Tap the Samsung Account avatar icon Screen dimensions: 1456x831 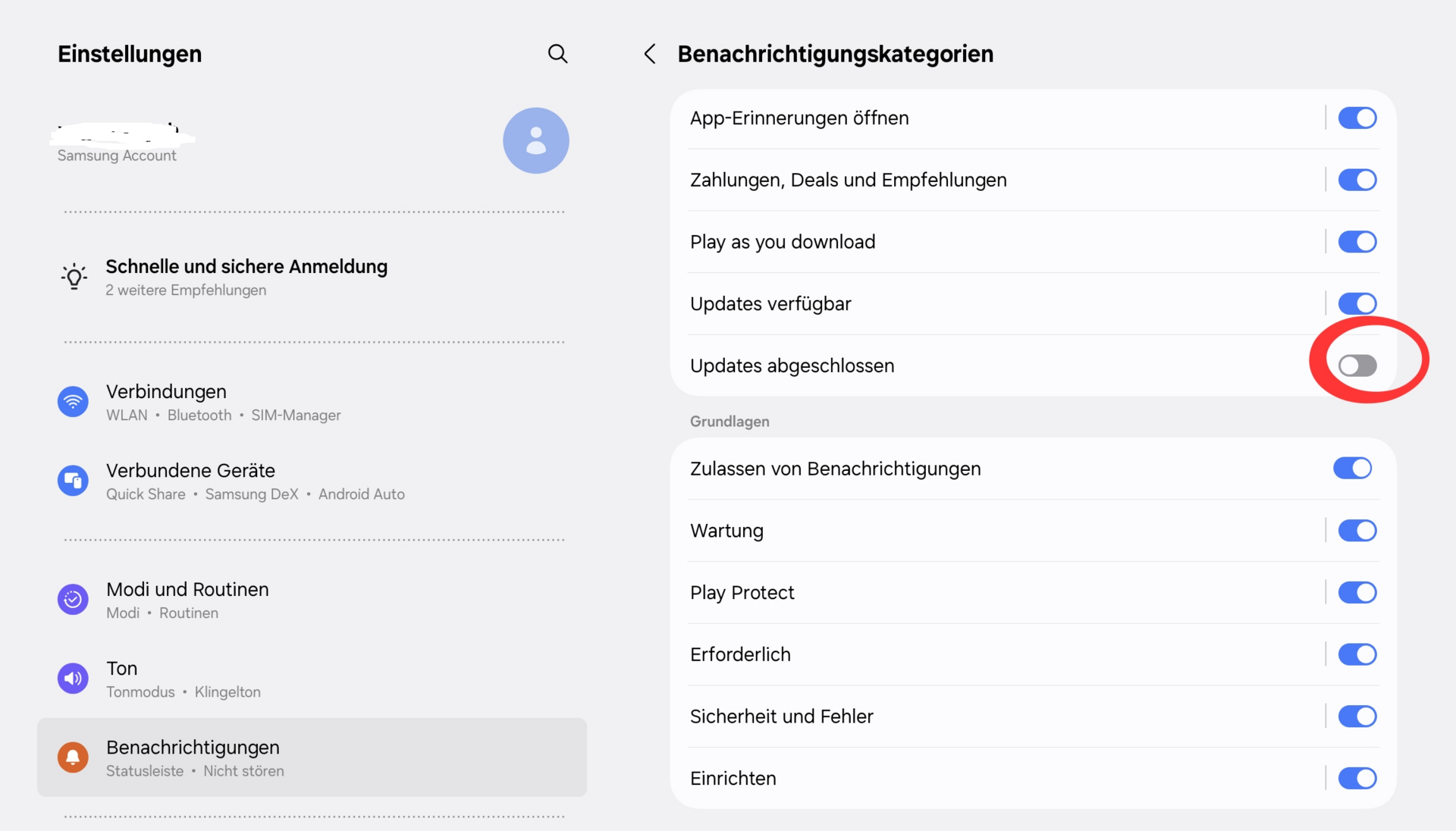coord(536,140)
